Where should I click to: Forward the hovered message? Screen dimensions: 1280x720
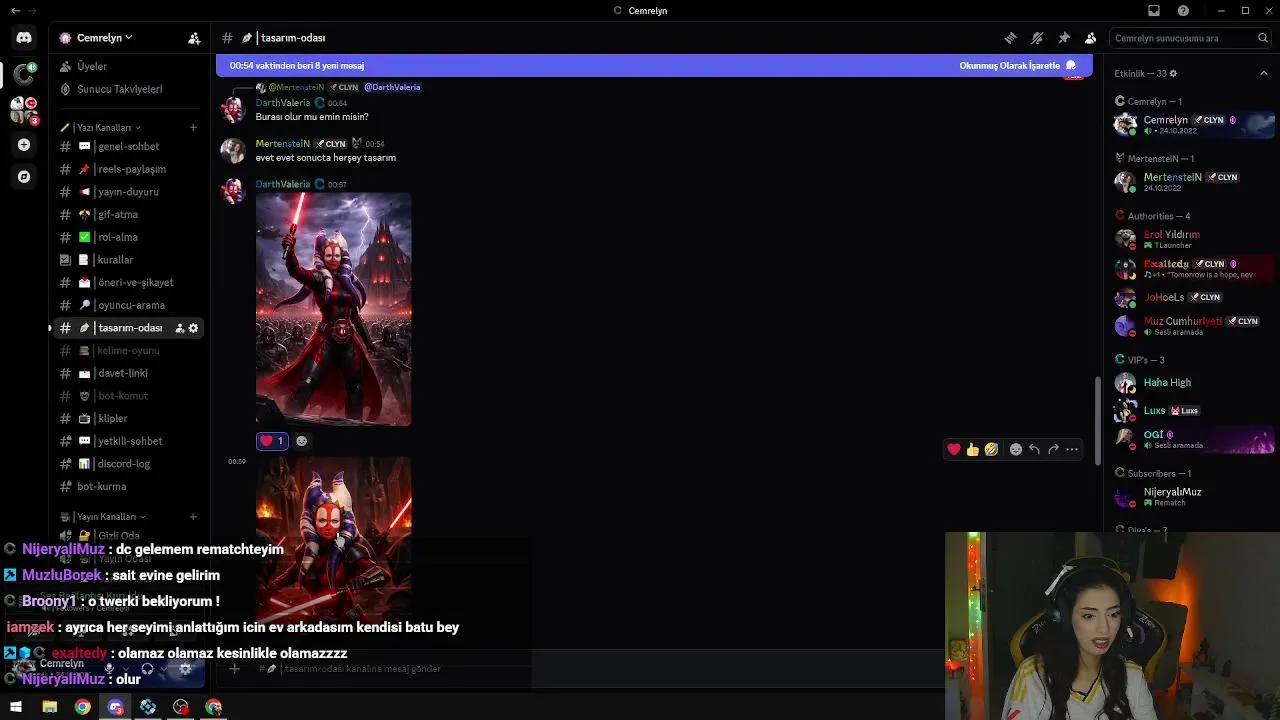1053,449
